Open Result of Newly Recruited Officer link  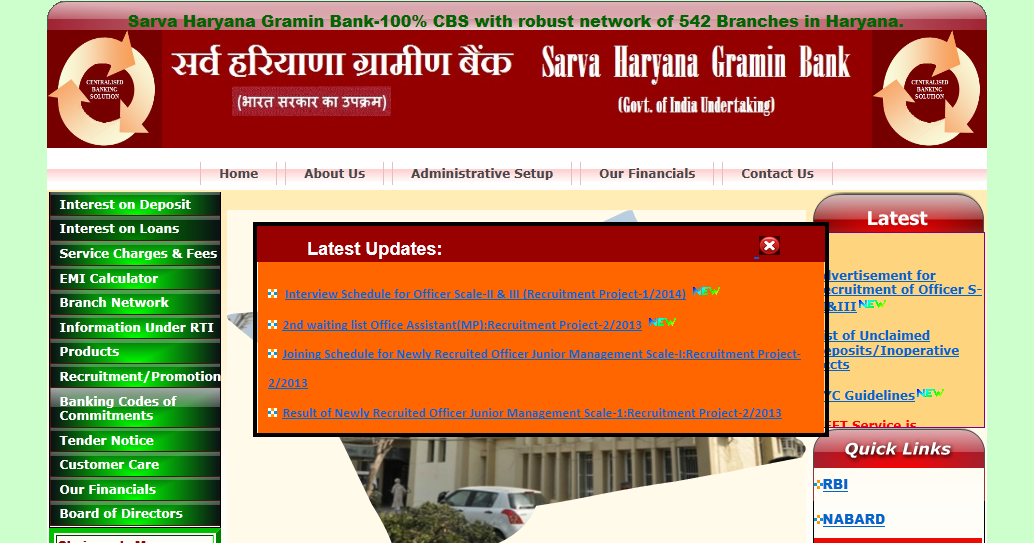pyautogui.click(x=532, y=413)
